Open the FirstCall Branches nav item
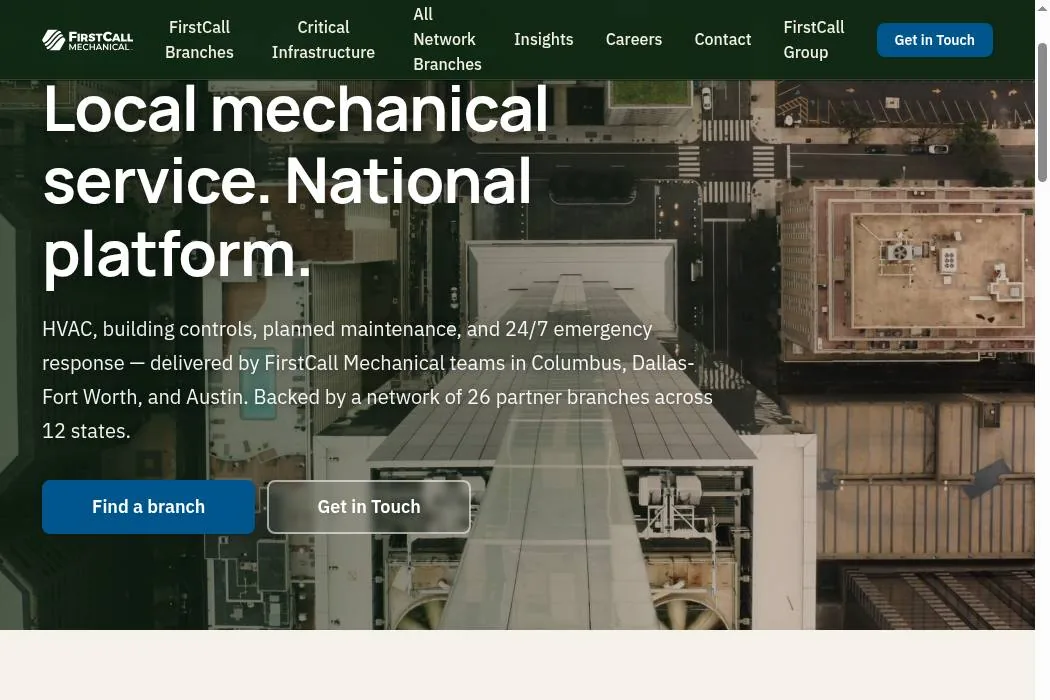The image size is (1050, 700). click(x=199, y=40)
